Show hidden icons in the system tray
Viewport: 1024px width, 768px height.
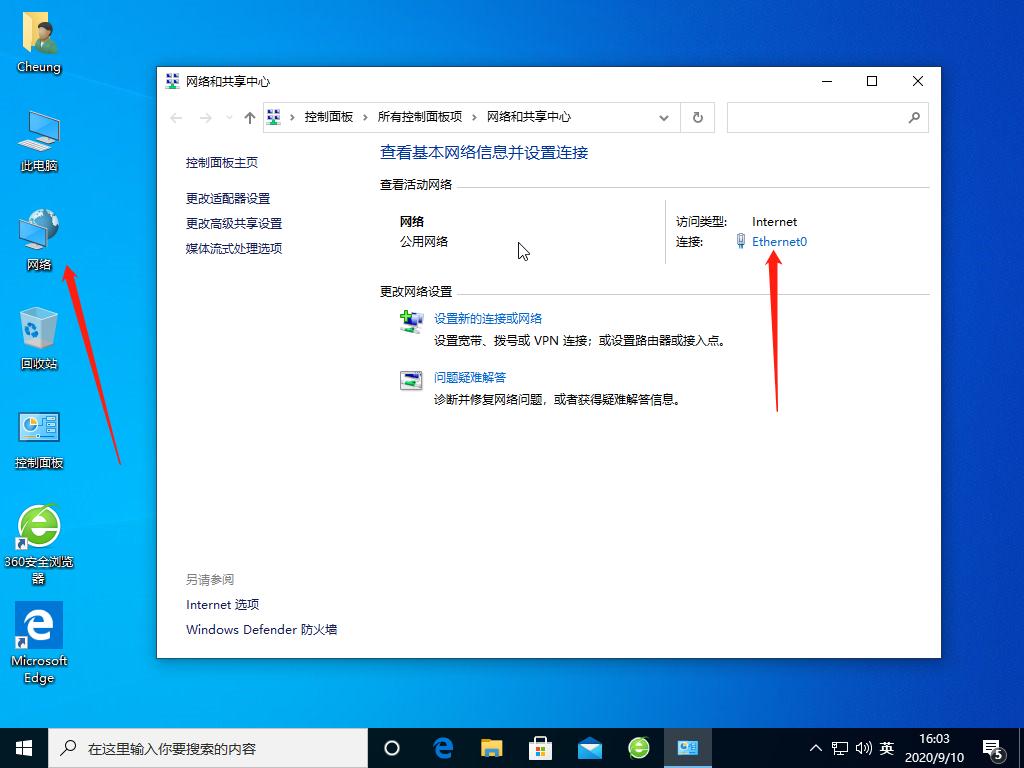coord(816,747)
